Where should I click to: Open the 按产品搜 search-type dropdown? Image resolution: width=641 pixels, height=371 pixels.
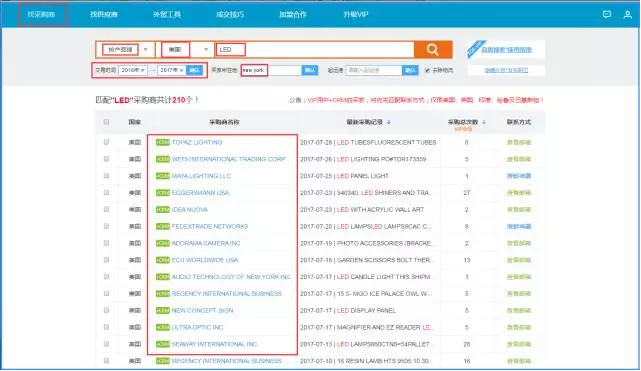[x=126, y=49]
